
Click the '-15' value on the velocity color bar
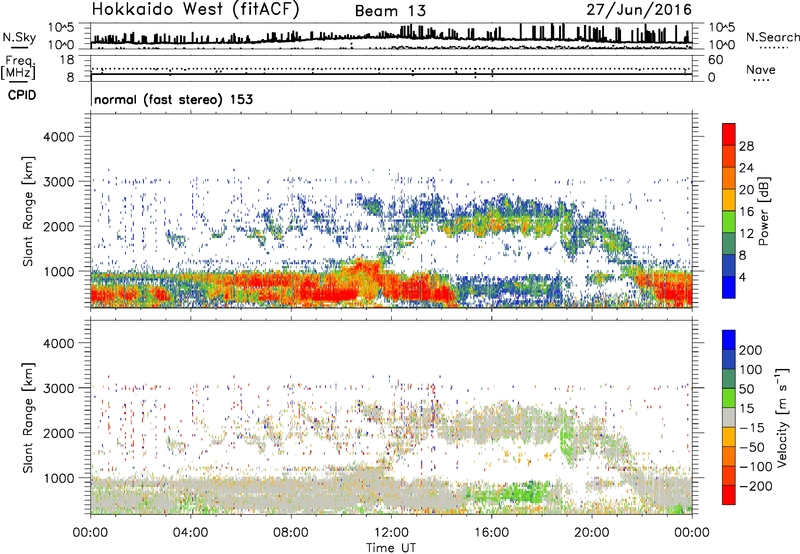(752, 428)
